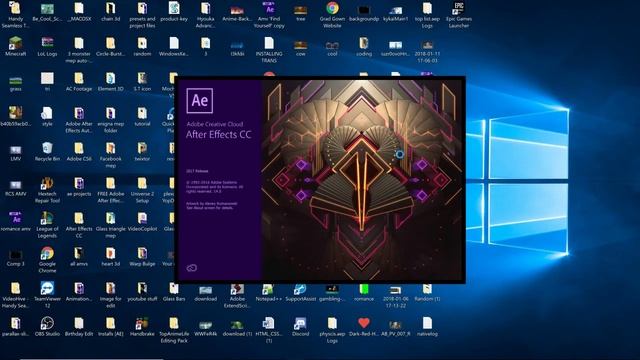640x360 pixels.
Task: Open the Minecraft desktop shortcut
Action: [16, 46]
